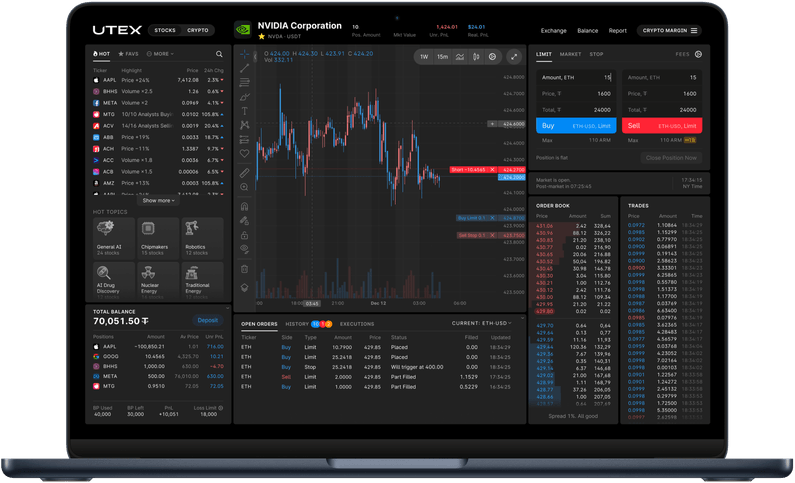Click the sell Price field
The image size is (795, 483).
click(662, 94)
